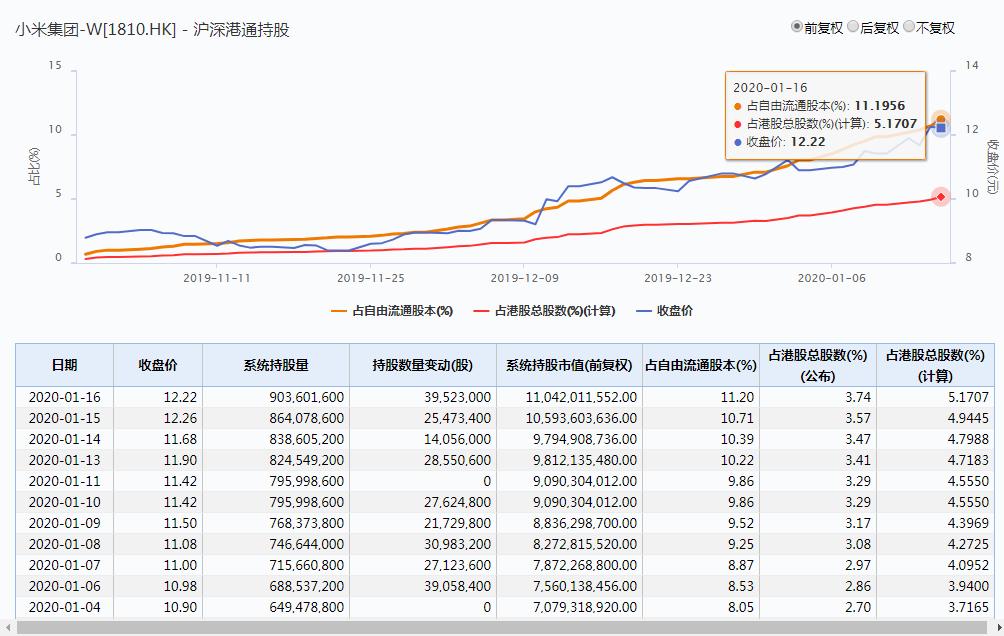The image size is (1004, 636).
Task: Select the 不复权 radio button
Action: coord(909,27)
